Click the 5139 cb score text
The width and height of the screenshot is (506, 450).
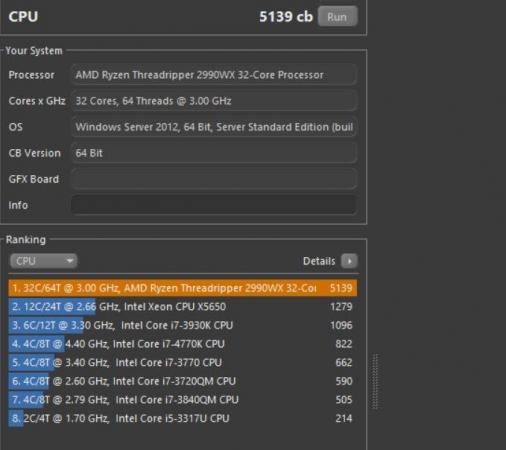[286, 17]
